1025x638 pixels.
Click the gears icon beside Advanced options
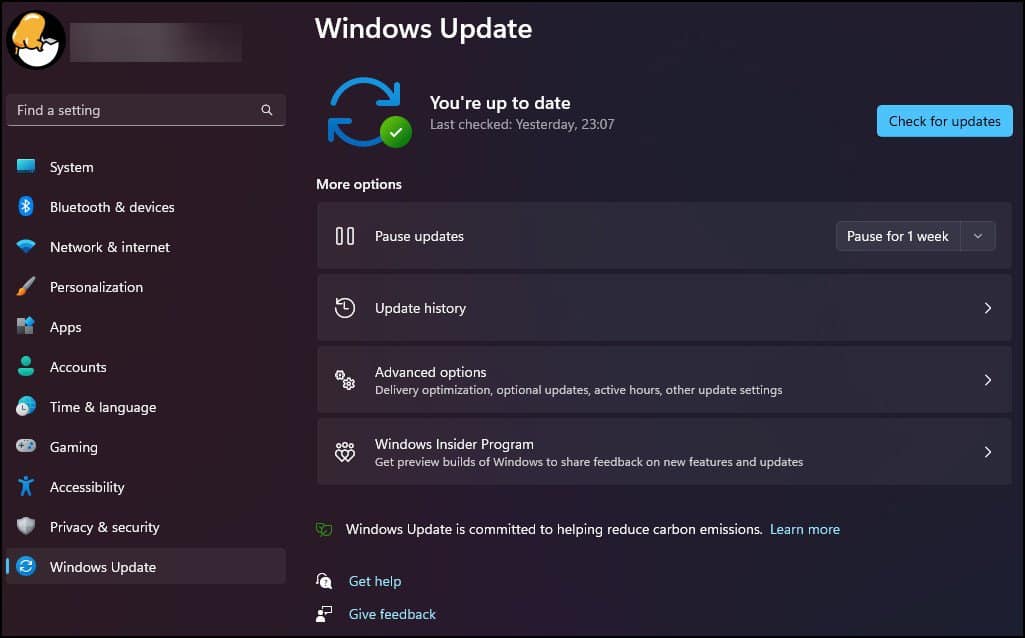344,380
